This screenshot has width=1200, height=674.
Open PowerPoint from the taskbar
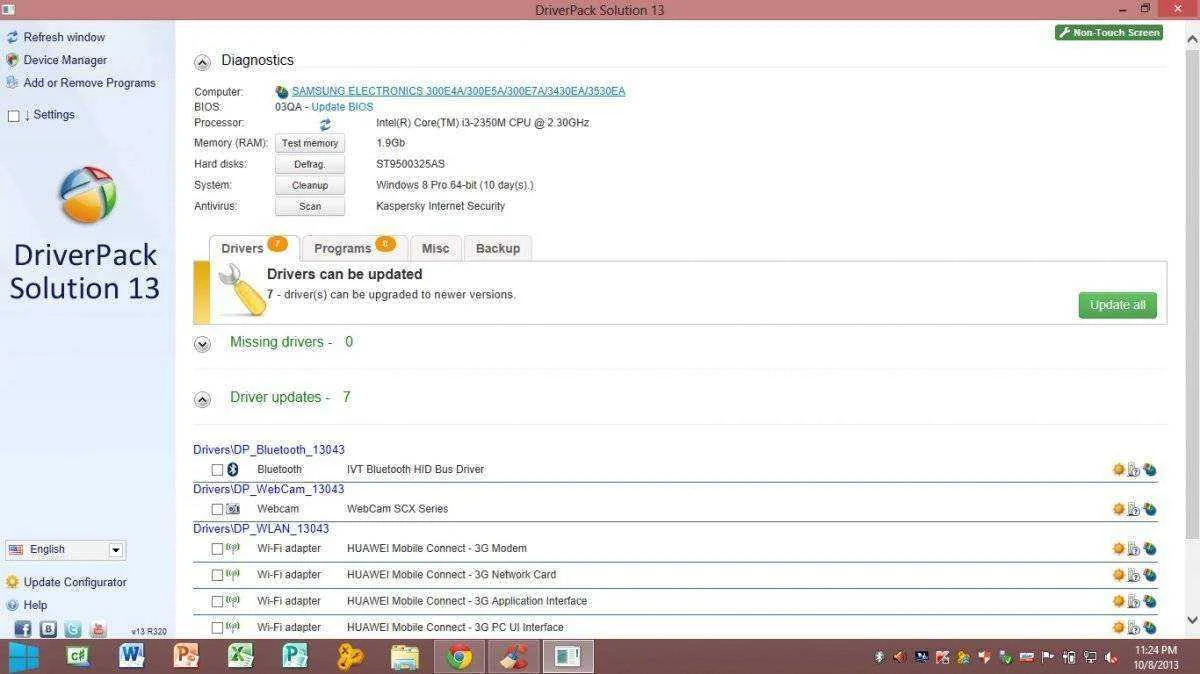click(186, 656)
